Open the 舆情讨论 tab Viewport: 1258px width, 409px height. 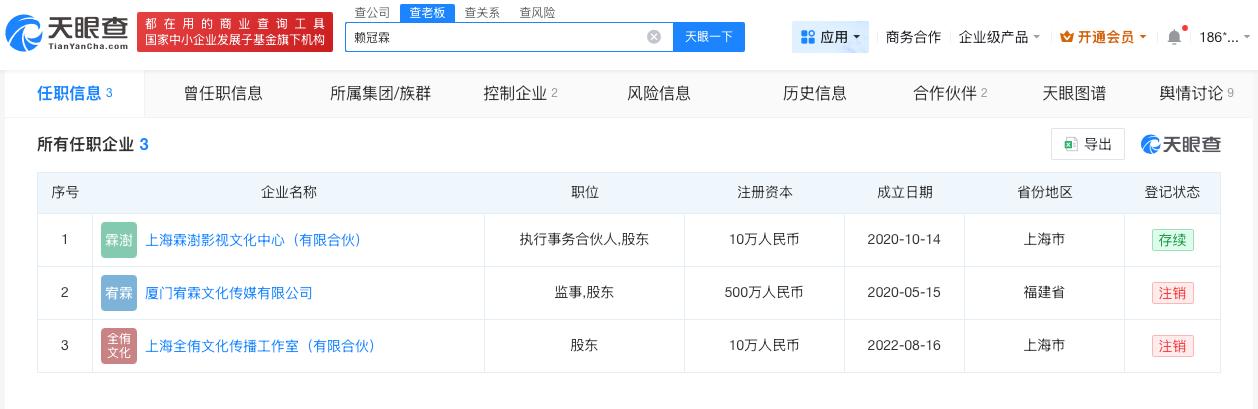click(x=1197, y=93)
